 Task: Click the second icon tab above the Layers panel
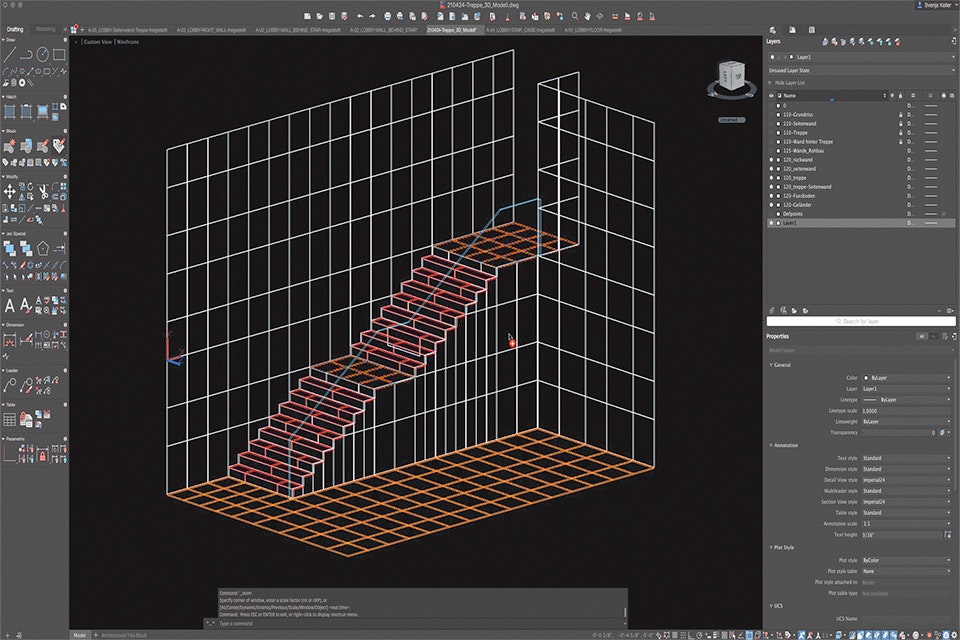[792, 29]
